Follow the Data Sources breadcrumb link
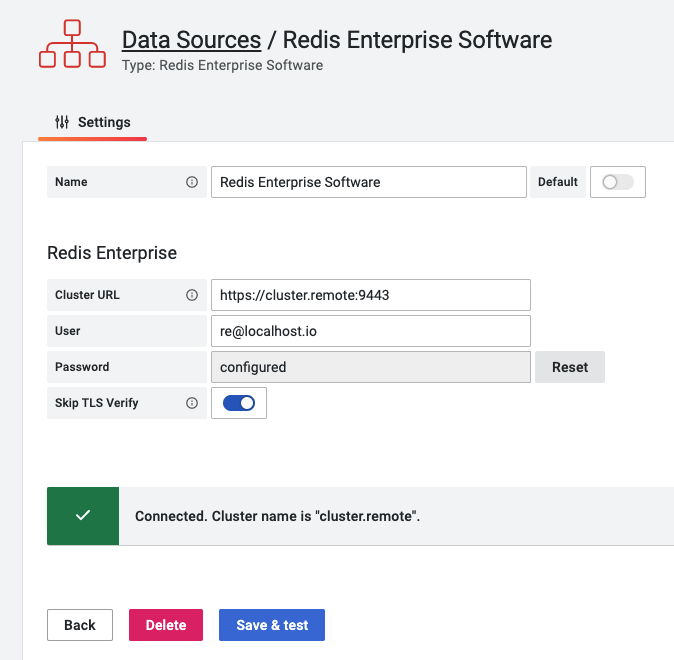Screen dimensions: 674x660 click(192, 40)
